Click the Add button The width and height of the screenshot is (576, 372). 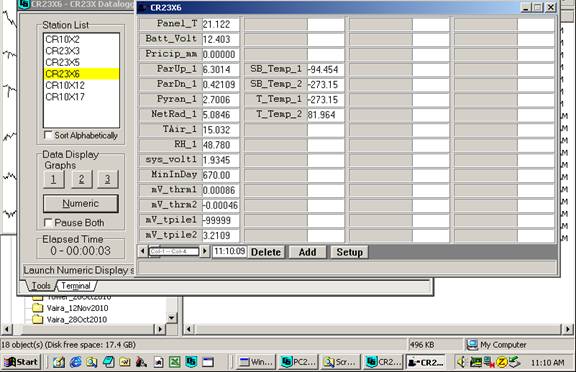coord(307,252)
